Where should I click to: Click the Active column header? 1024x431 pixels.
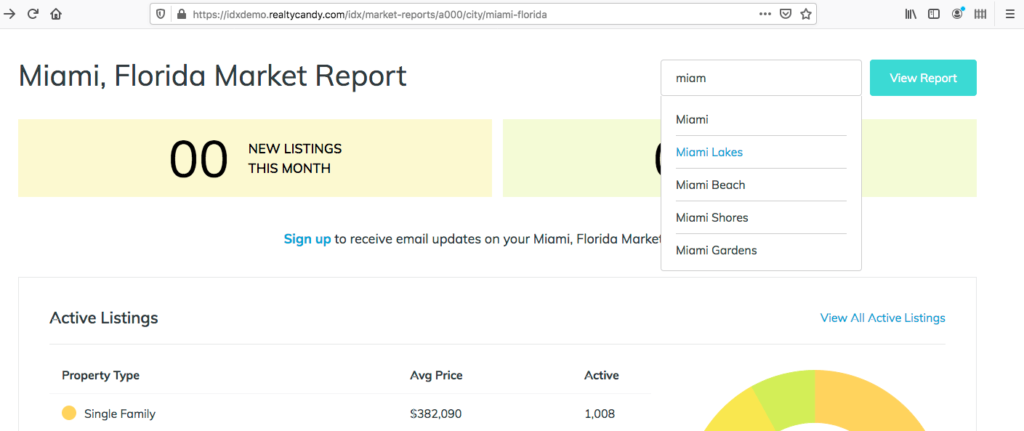[601, 375]
